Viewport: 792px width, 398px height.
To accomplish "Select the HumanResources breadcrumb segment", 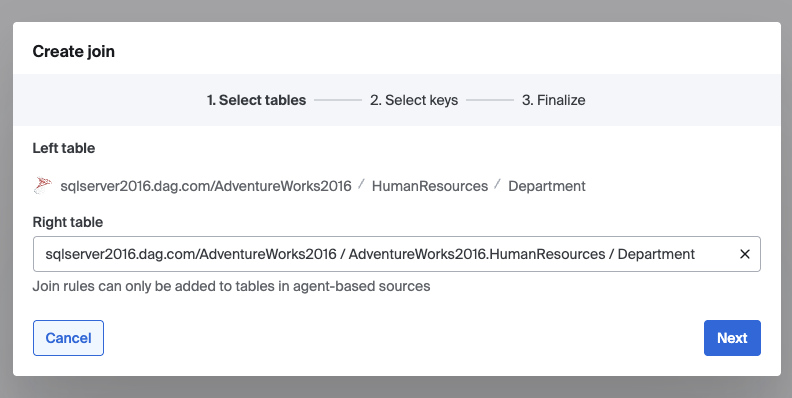I will pos(430,186).
